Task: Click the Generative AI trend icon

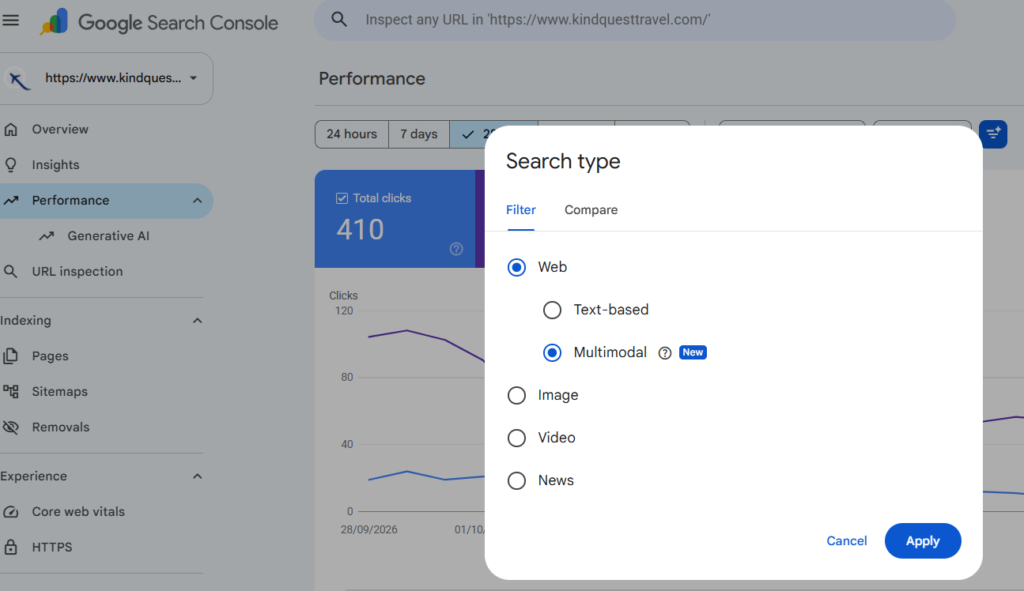Action: pos(46,236)
